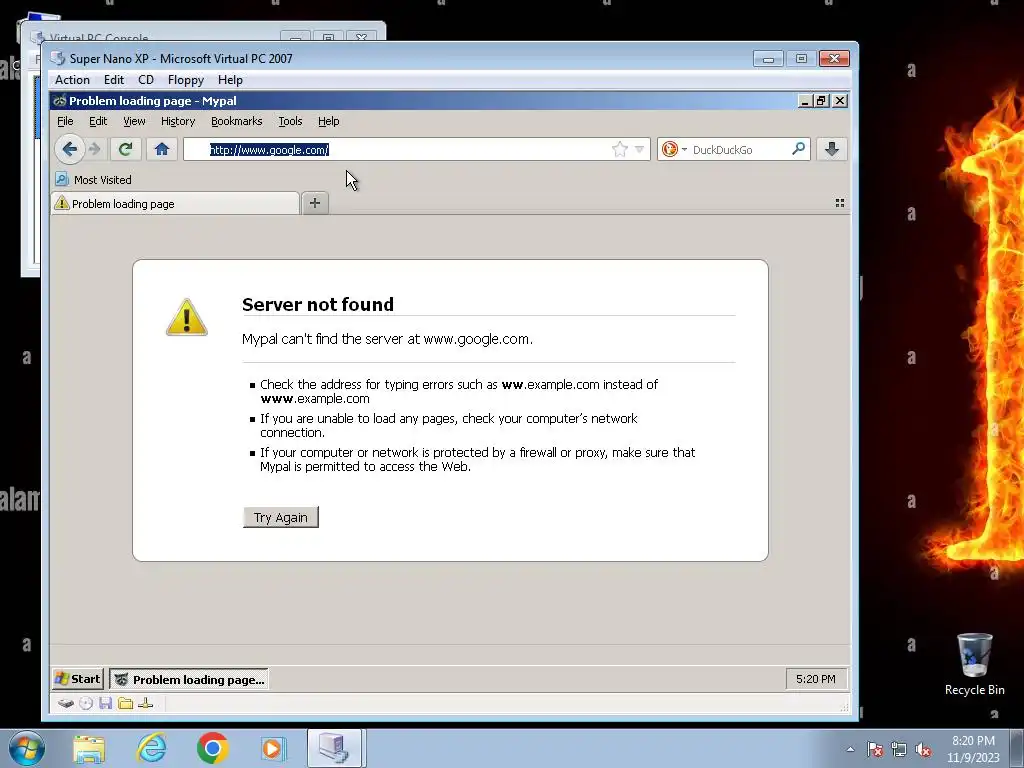
Task: Restore down the Mypal window
Action: click(822, 101)
